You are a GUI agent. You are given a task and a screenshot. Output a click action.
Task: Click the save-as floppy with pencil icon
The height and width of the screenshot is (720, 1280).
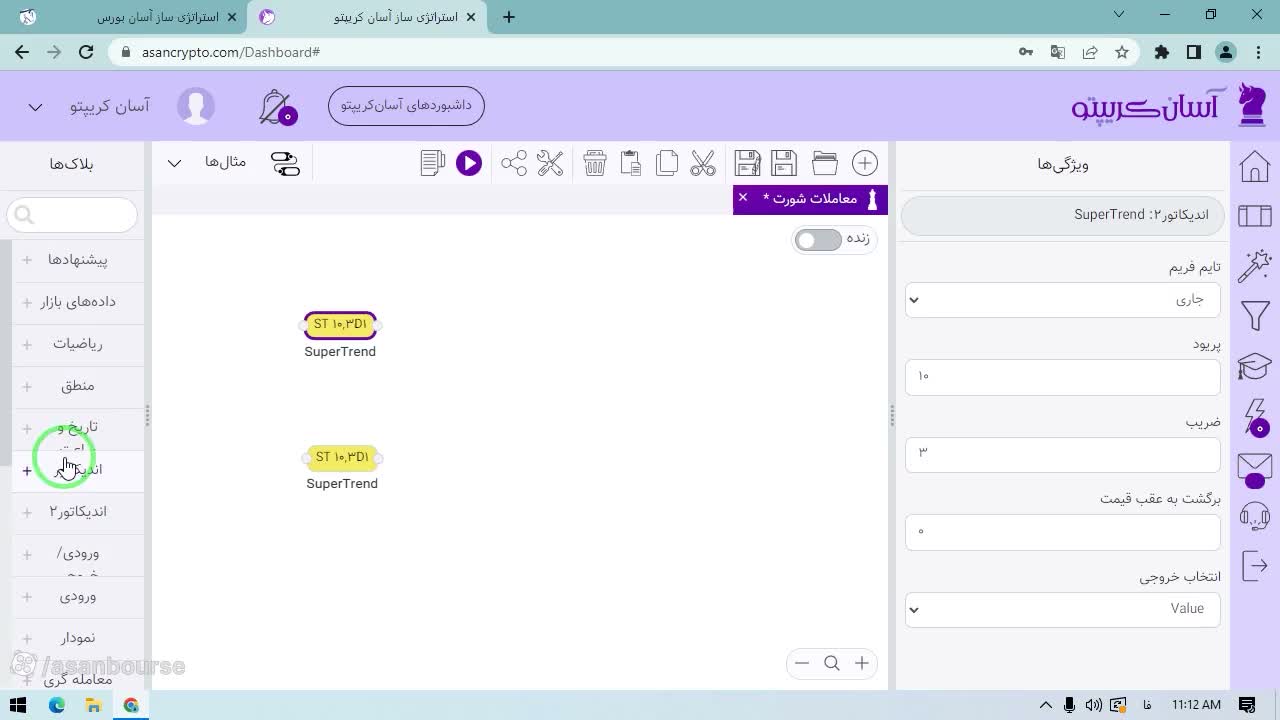click(747, 163)
